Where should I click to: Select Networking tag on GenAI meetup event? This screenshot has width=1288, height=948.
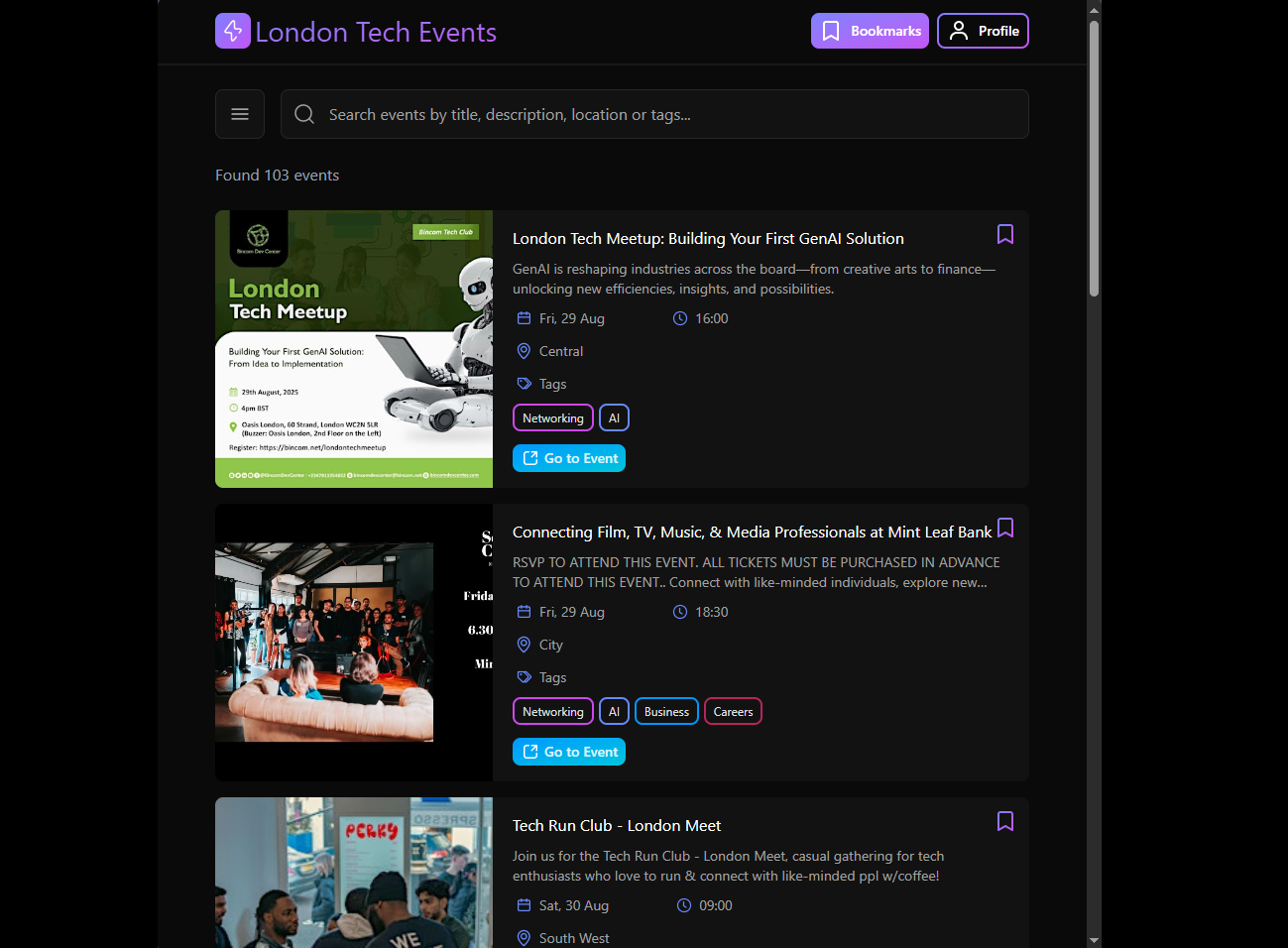(x=552, y=418)
